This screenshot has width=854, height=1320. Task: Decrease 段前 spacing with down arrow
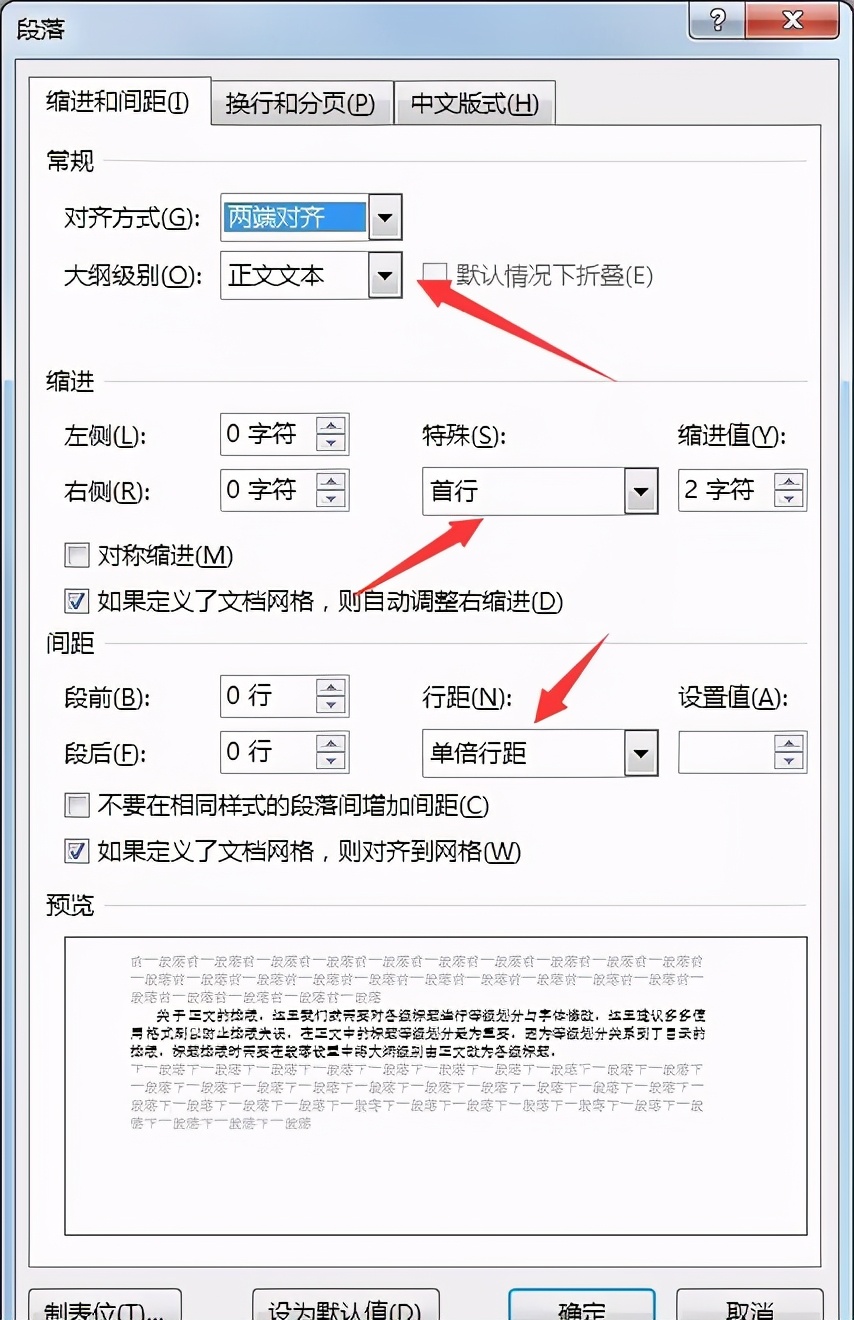coord(331,705)
